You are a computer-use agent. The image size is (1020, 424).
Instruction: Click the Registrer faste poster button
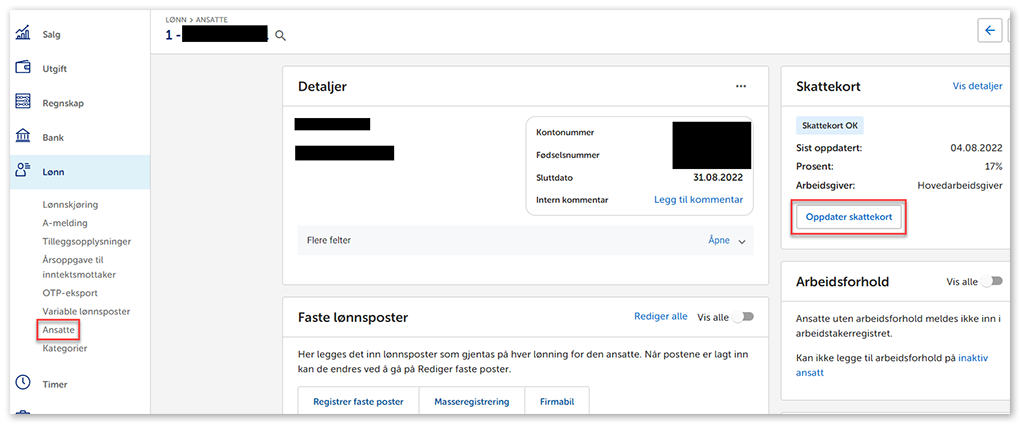coord(358,401)
